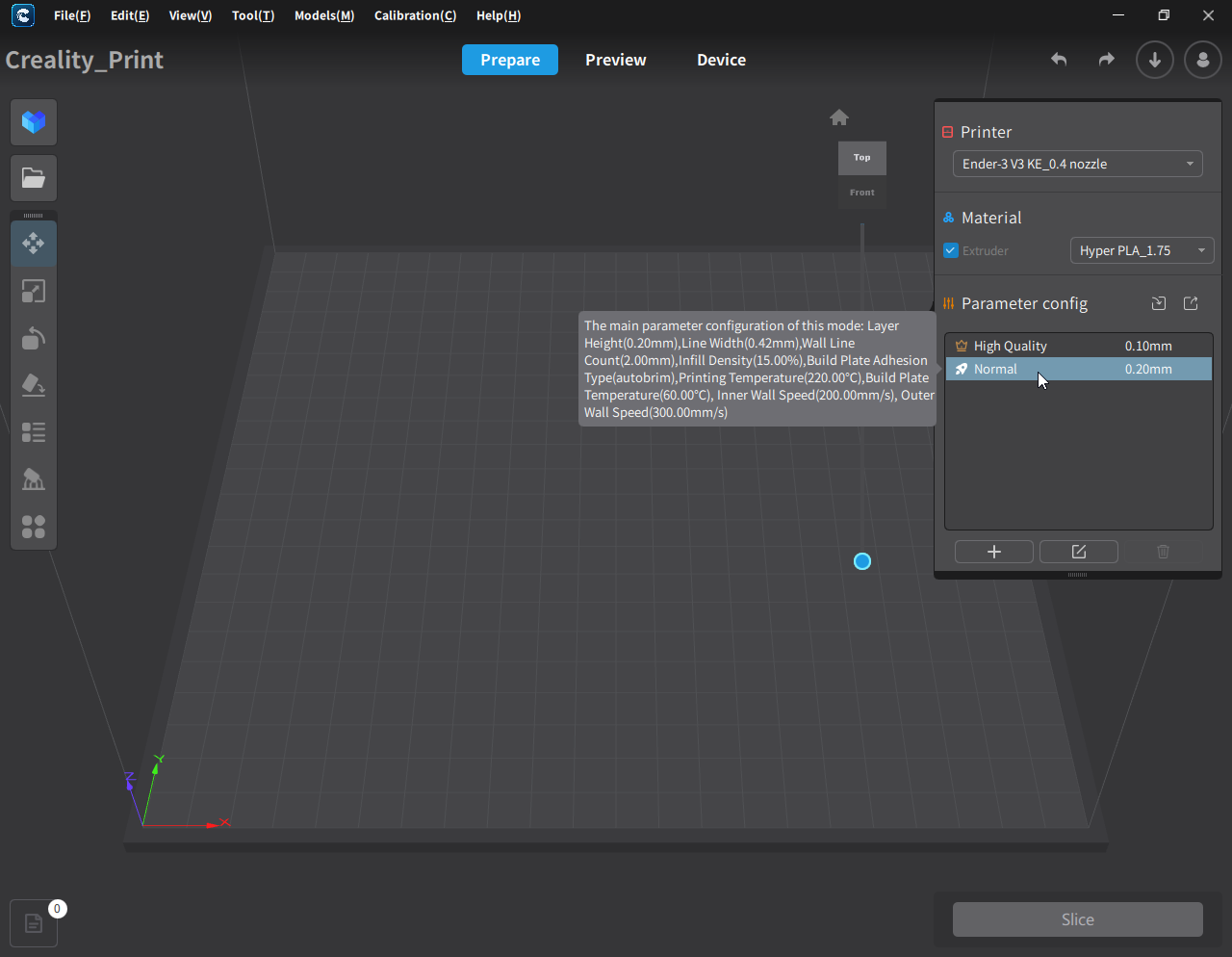1232x957 pixels.
Task: Click the sidebar toolbar drag handle
Action: point(34,216)
